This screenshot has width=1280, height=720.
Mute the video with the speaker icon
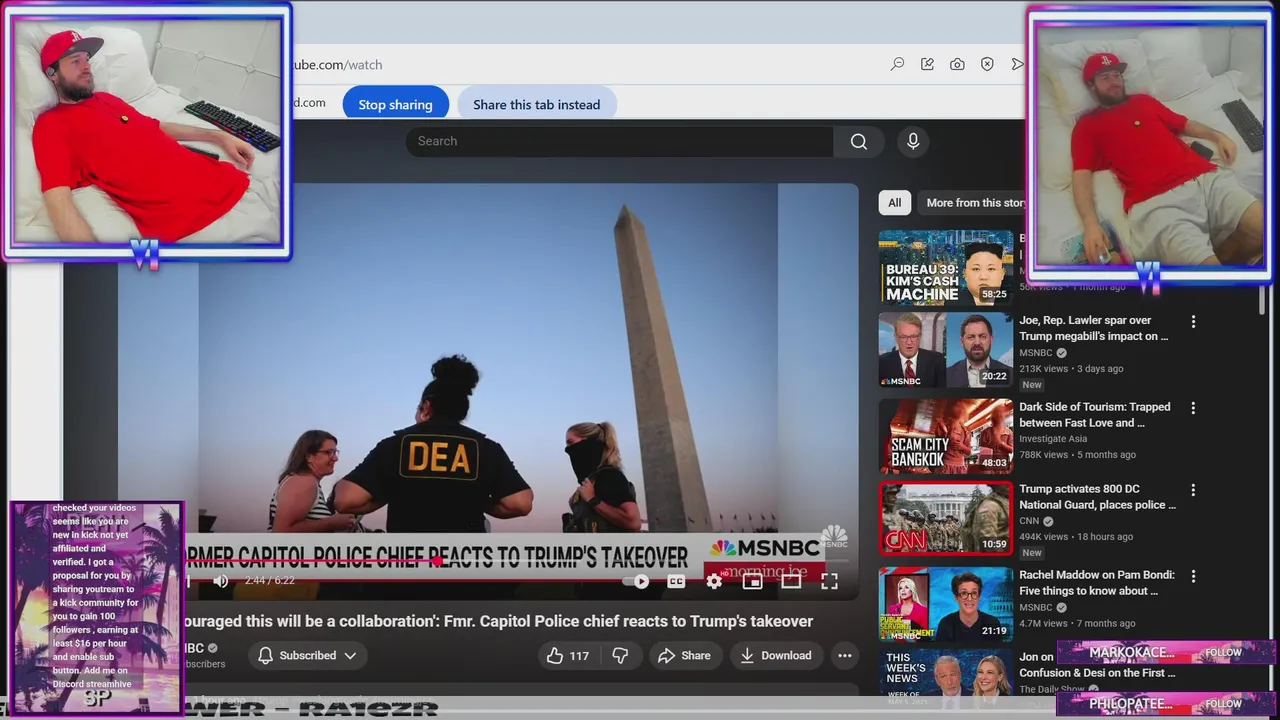[x=221, y=581]
